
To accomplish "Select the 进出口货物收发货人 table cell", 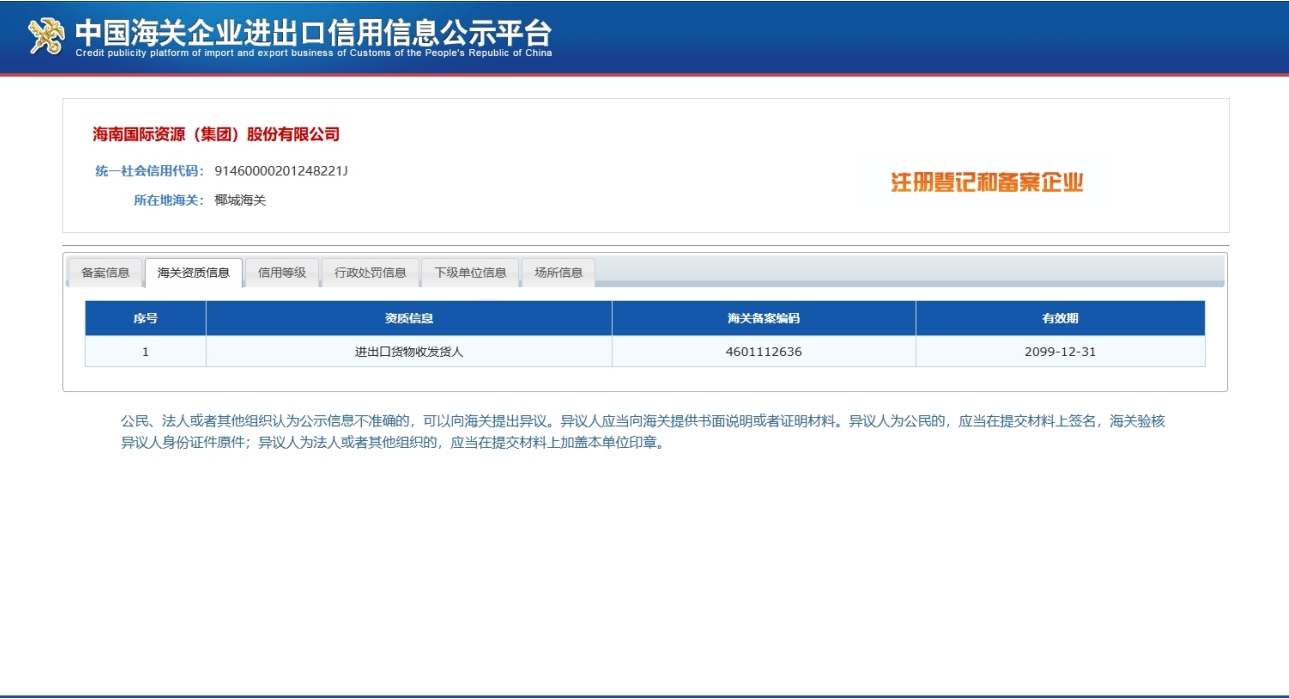I will point(409,352).
